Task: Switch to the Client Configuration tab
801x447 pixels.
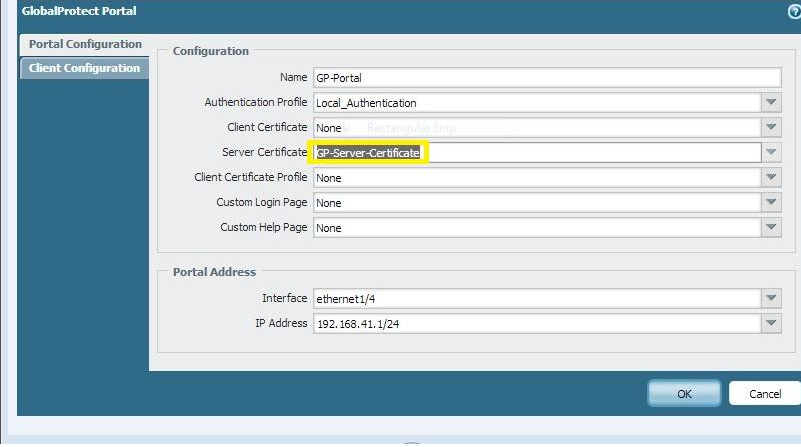Action: pyautogui.click(x=84, y=68)
